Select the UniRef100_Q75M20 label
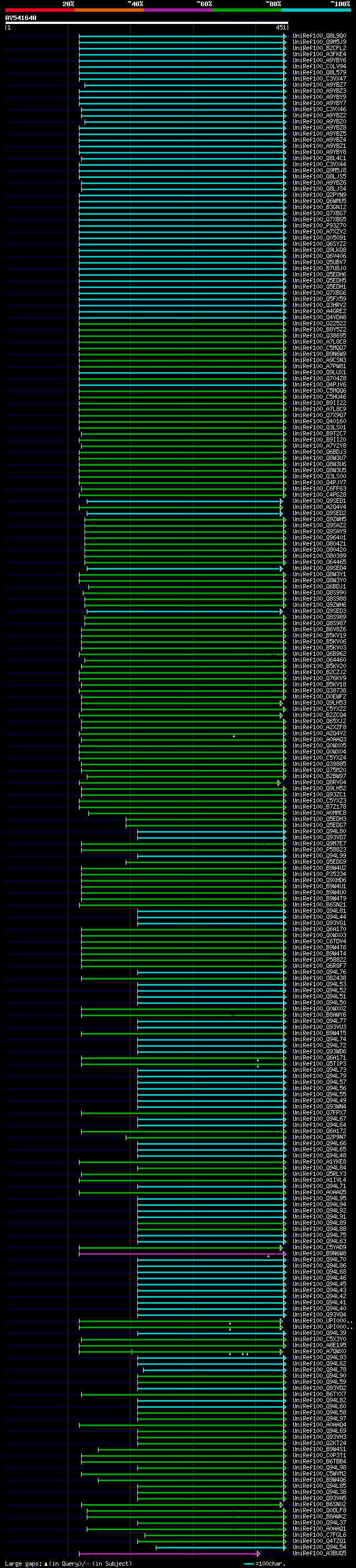 click(x=319, y=770)
